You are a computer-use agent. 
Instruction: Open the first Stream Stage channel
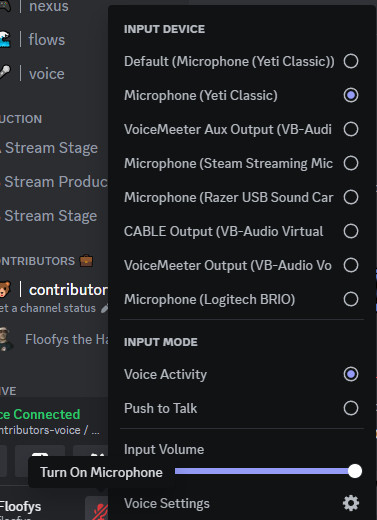51,148
